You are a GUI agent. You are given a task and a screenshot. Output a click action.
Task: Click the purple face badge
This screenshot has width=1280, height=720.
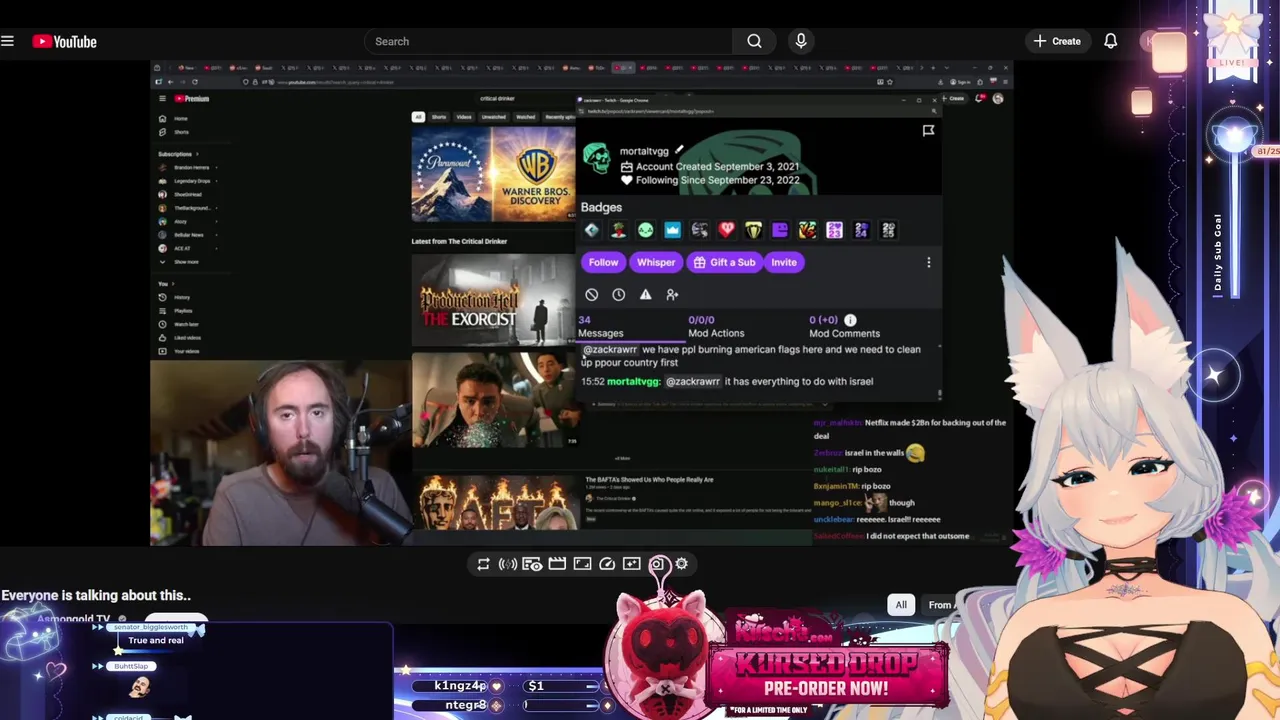pos(780,231)
